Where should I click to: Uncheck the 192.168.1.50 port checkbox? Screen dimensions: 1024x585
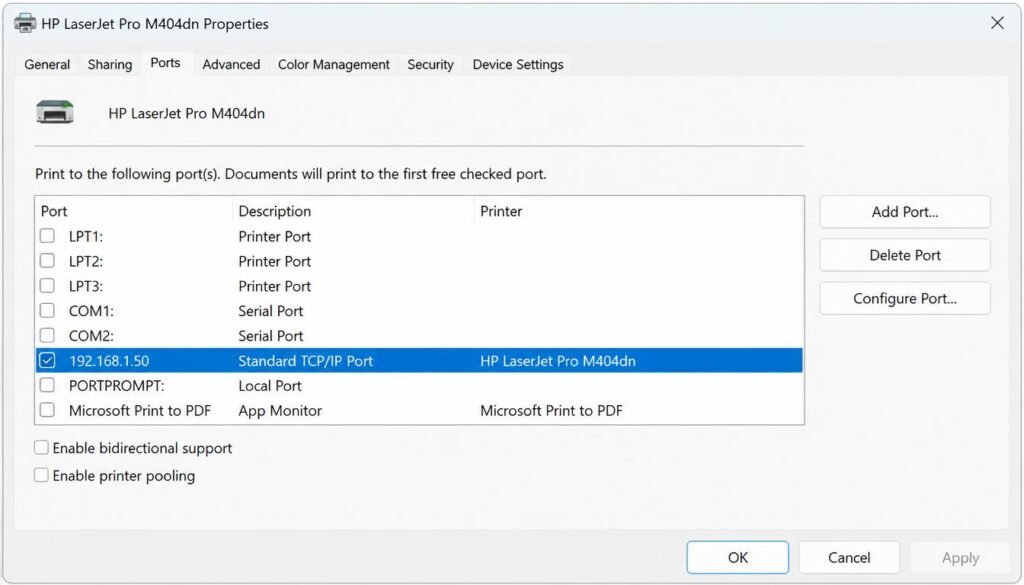pos(47,360)
